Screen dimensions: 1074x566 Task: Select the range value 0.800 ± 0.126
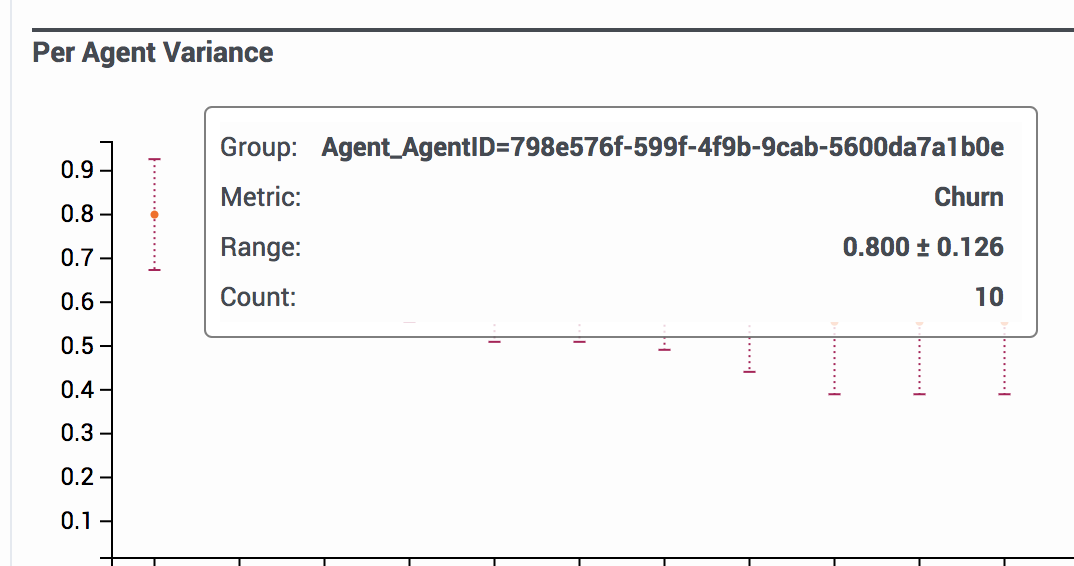click(x=923, y=247)
